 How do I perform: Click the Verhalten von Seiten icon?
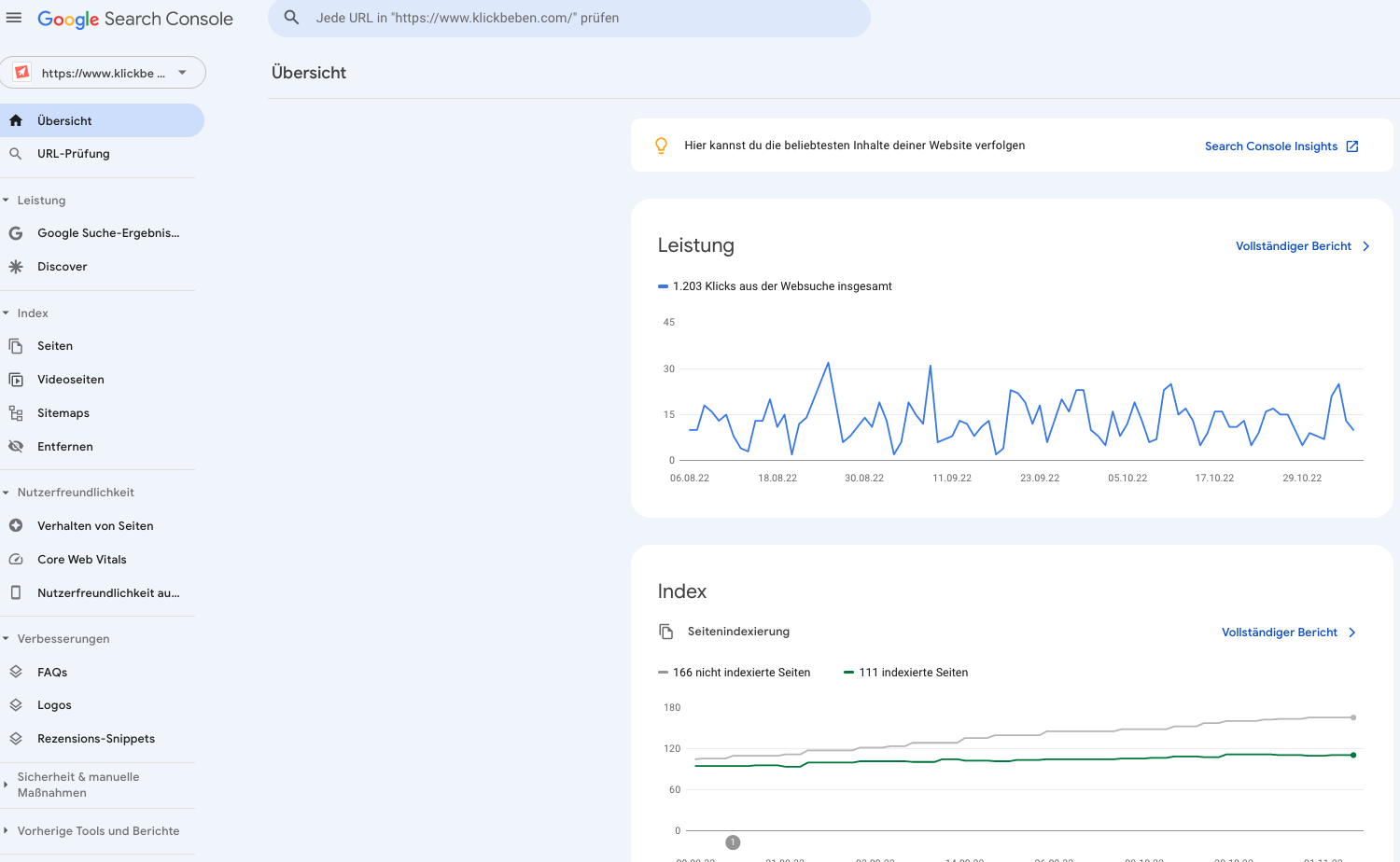coord(16,526)
